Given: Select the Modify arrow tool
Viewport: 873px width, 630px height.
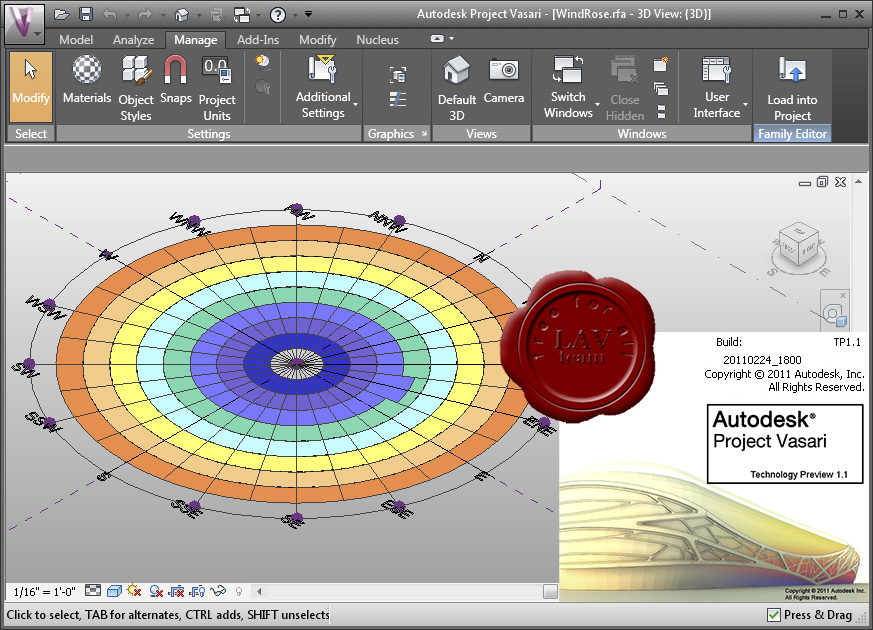Looking at the screenshot, I should (31, 87).
